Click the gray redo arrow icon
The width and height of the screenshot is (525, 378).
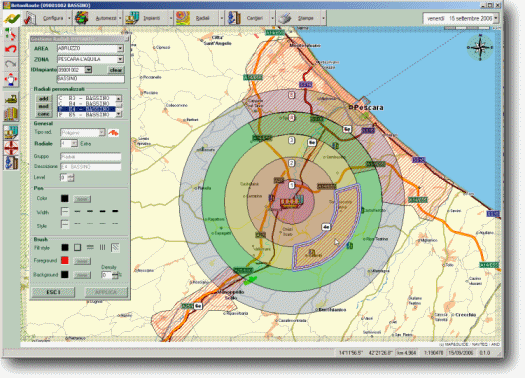point(11,64)
